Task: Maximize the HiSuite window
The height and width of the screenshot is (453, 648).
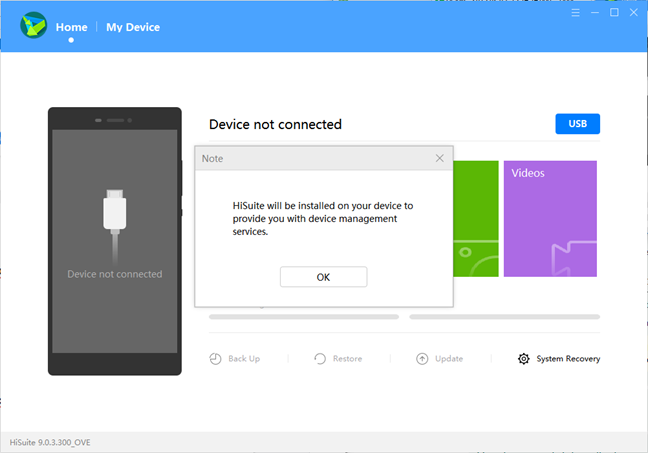Action: (614, 13)
